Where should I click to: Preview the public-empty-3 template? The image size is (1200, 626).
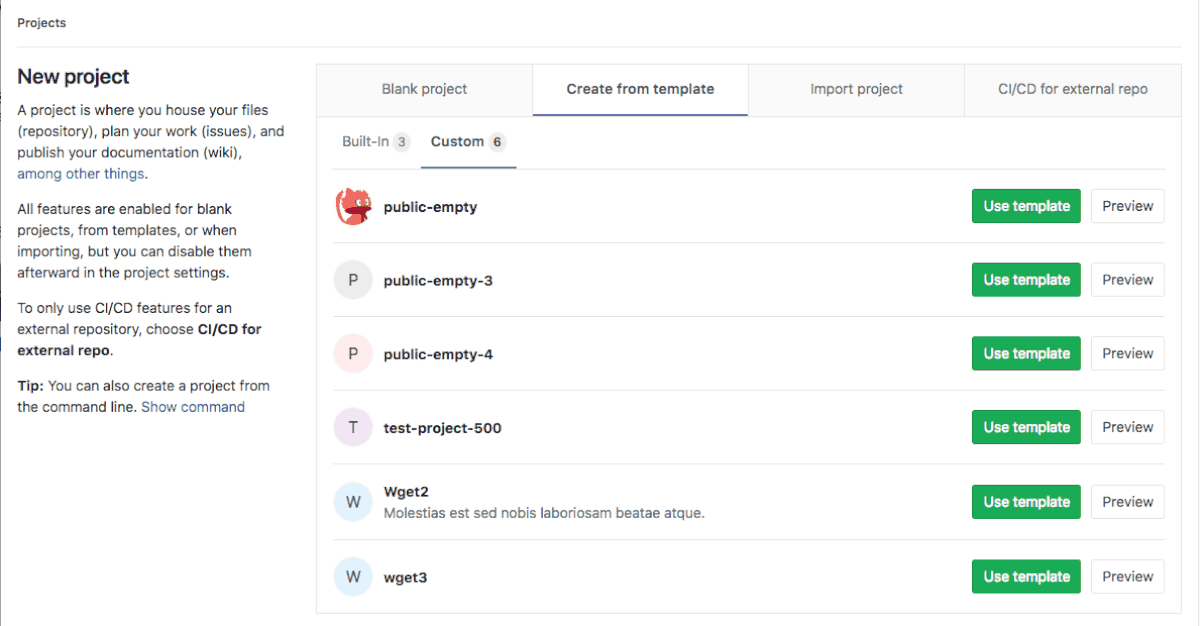click(x=1127, y=280)
